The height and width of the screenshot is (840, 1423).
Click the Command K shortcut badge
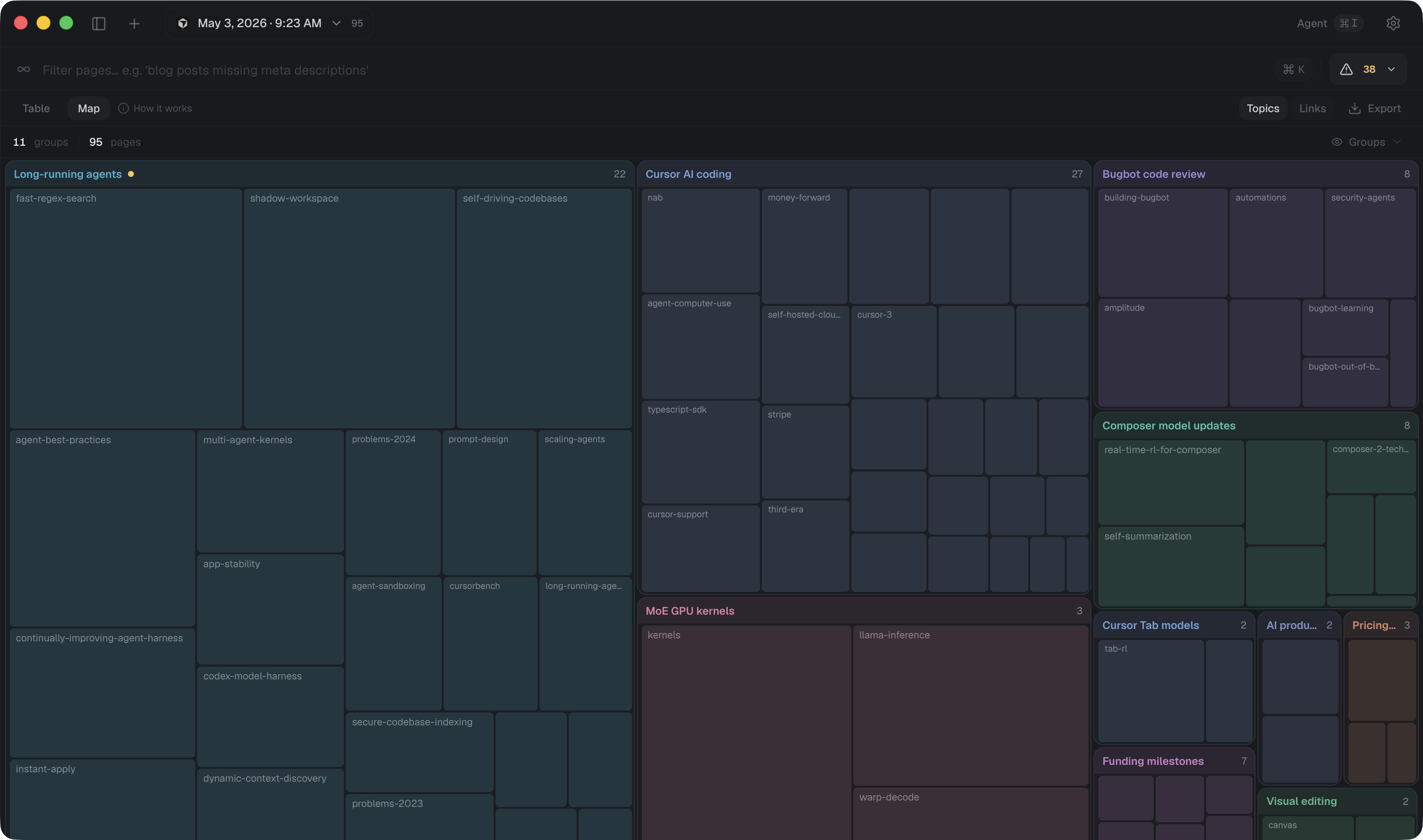1294,69
